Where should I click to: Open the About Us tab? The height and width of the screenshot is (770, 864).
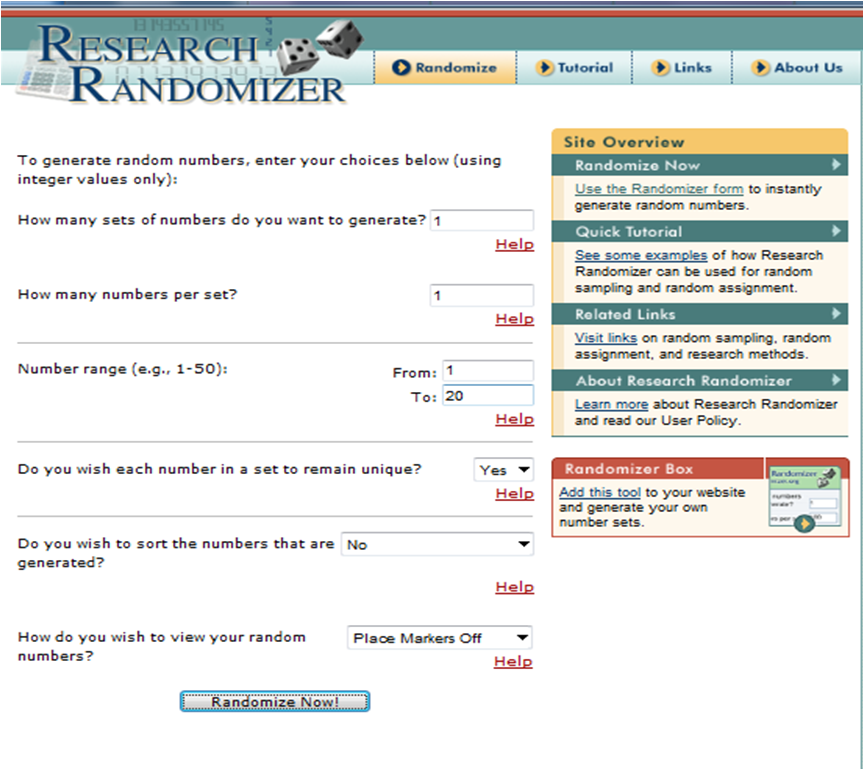click(x=797, y=67)
